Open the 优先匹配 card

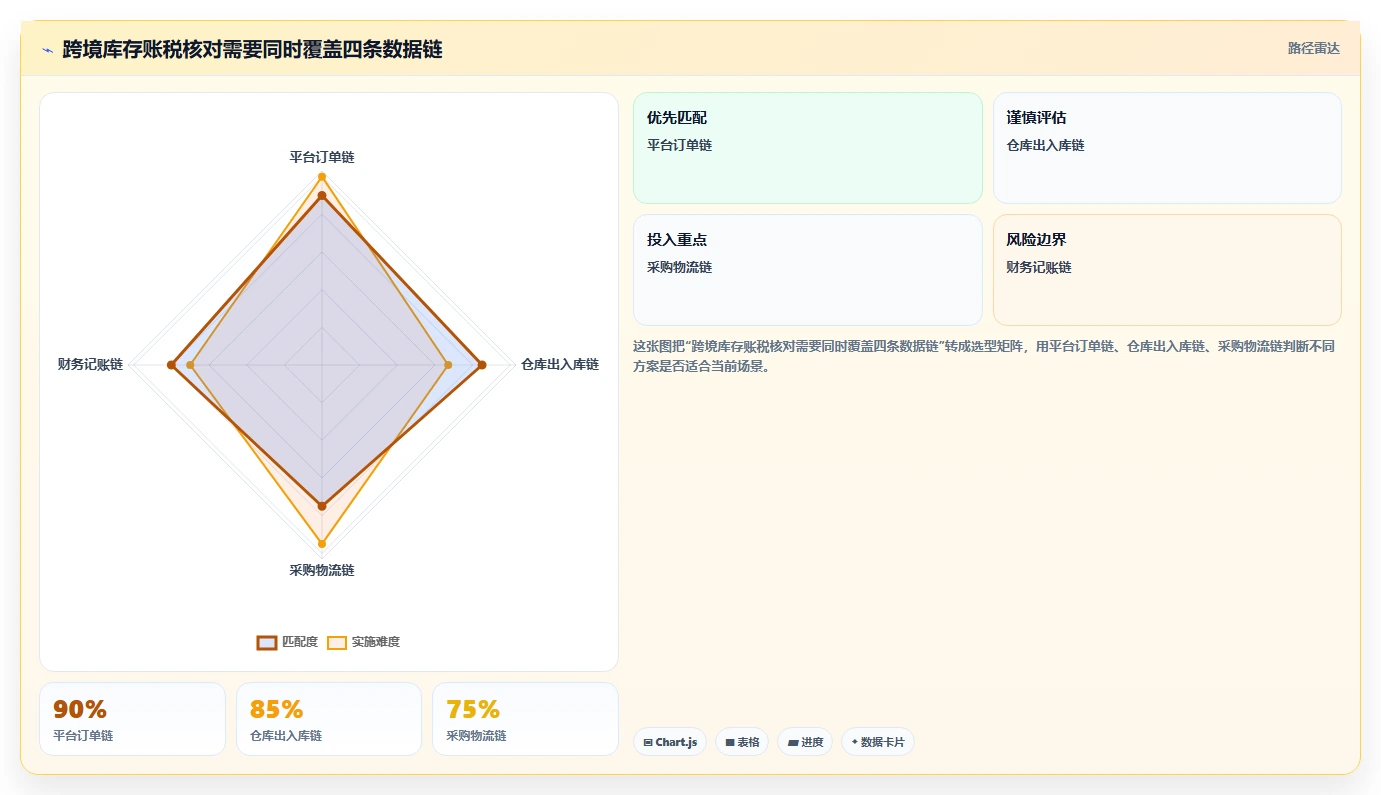point(808,148)
